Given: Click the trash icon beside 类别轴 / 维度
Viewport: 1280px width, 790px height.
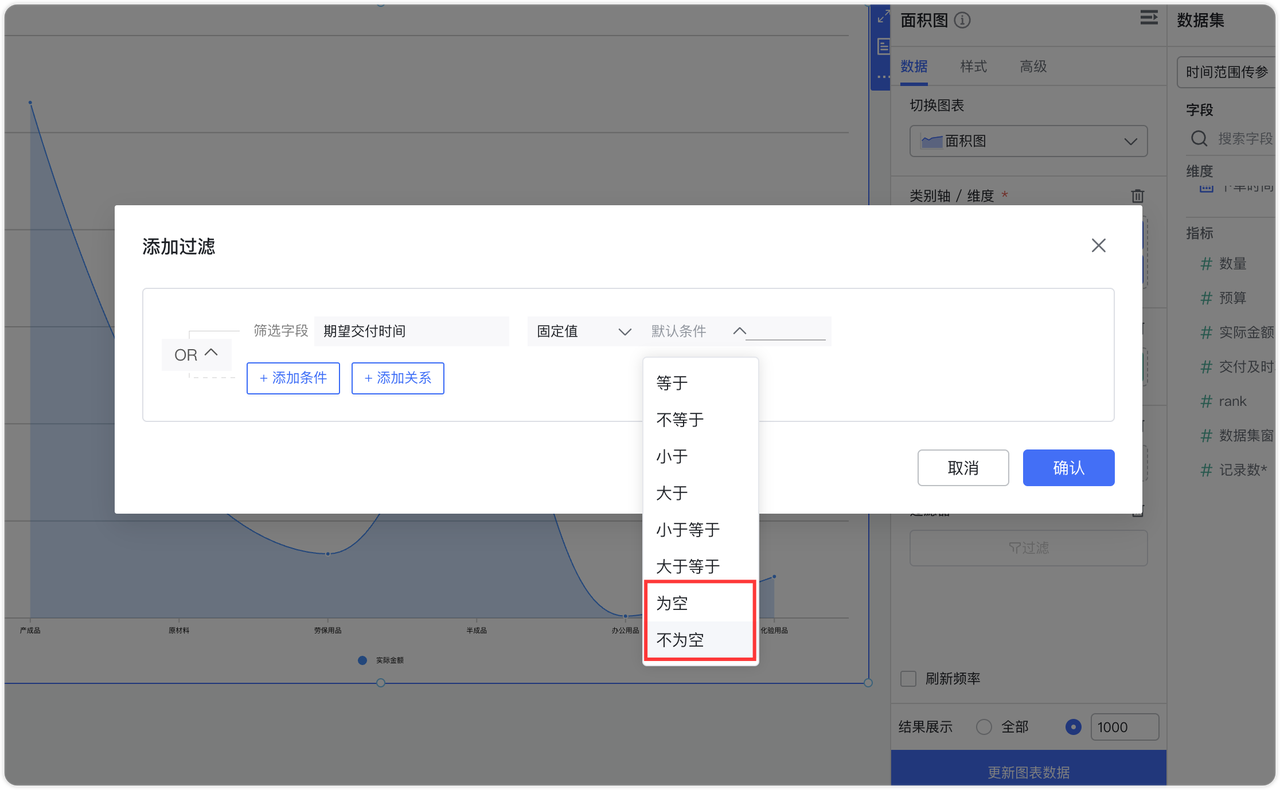Looking at the screenshot, I should (1137, 196).
